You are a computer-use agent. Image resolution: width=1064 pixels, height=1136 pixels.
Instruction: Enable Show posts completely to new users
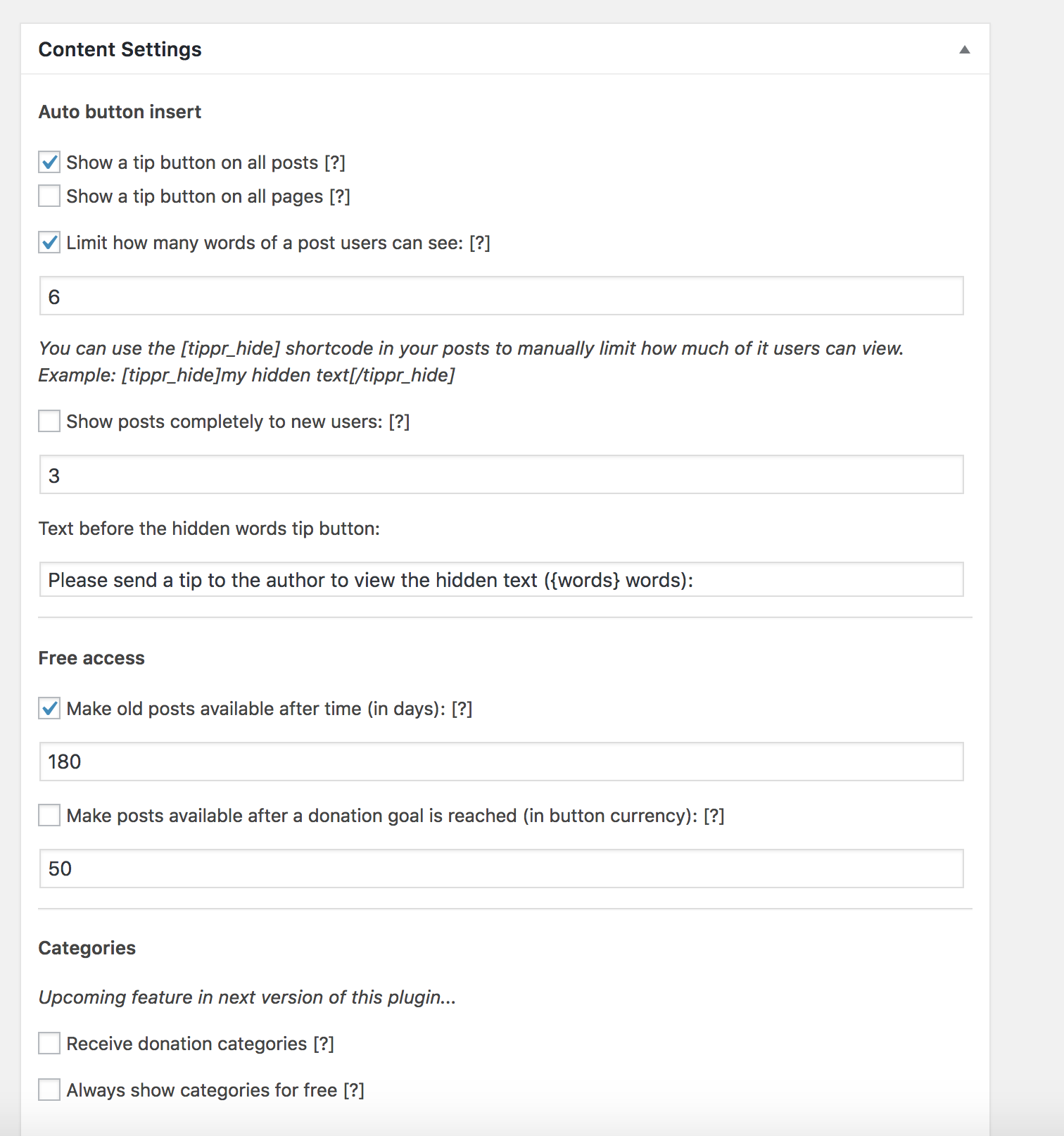pos(49,421)
